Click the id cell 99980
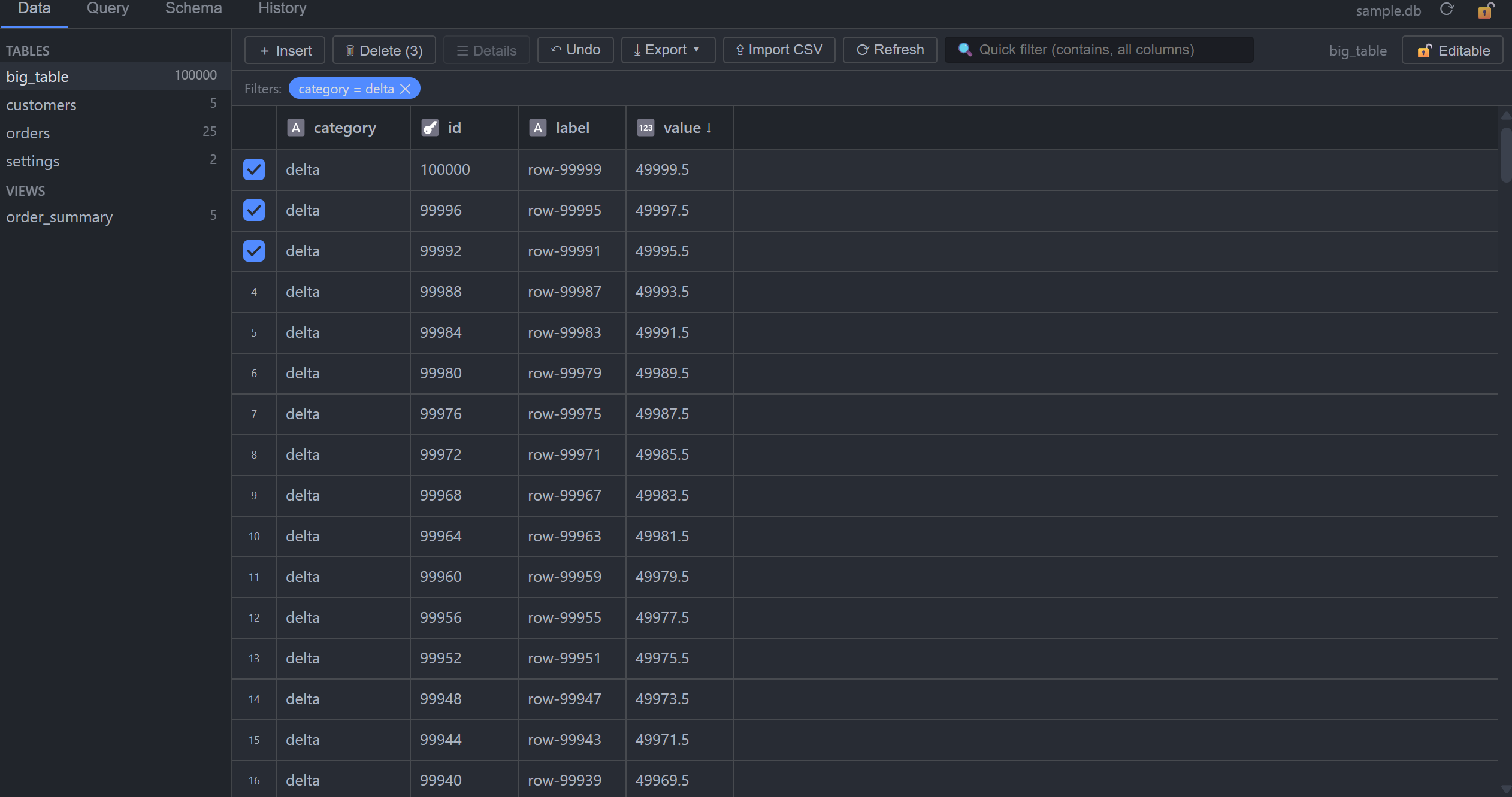Viewport: 1512px width, 797px height. 464,374
